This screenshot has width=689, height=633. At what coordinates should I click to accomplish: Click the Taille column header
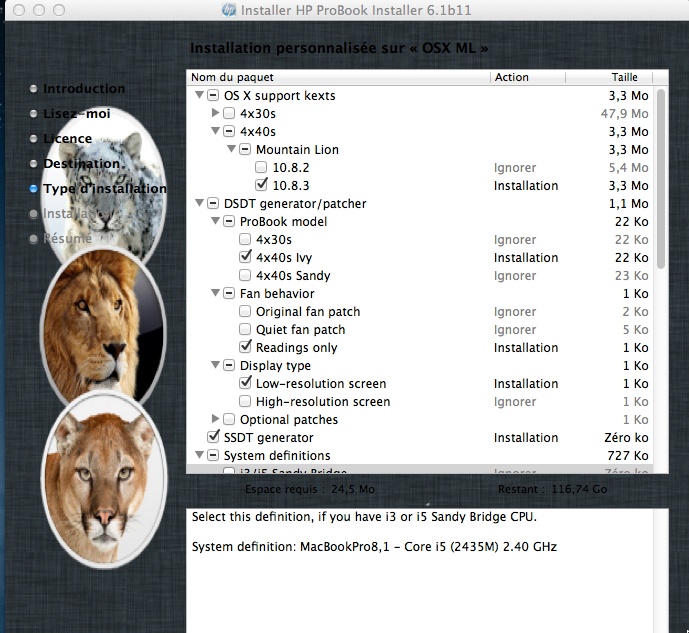tap(609, 77)
